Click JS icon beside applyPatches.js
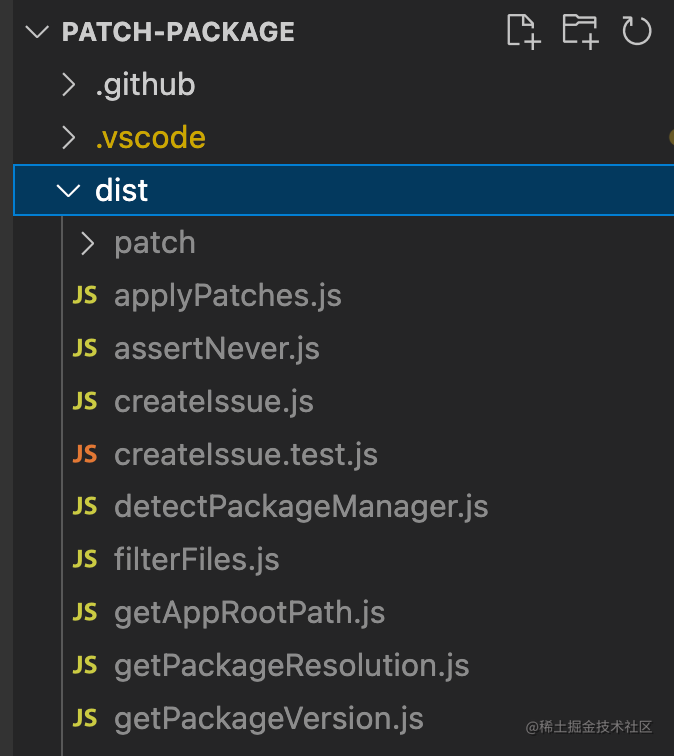Viewport: 674px width, 756px height. [85, 296]
